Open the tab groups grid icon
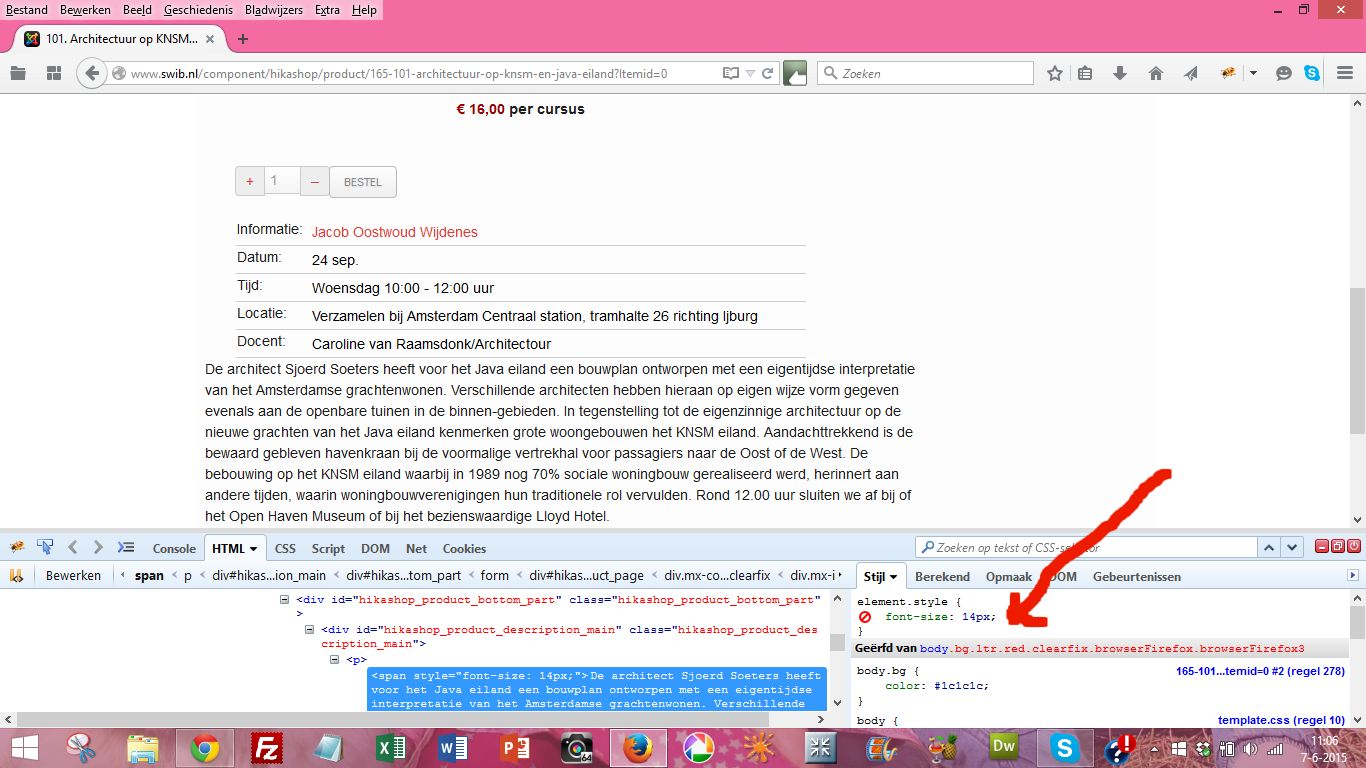Image resolution: width=1366 pixels, height=768 pixels. tap(54, 73)
